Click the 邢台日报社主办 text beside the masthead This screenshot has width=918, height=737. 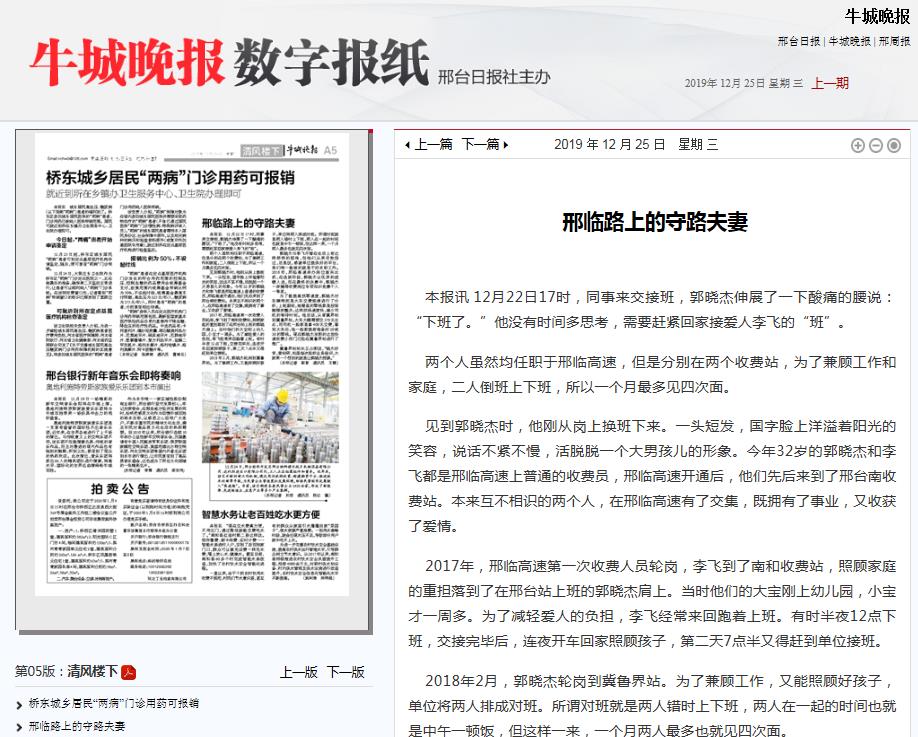494,77
